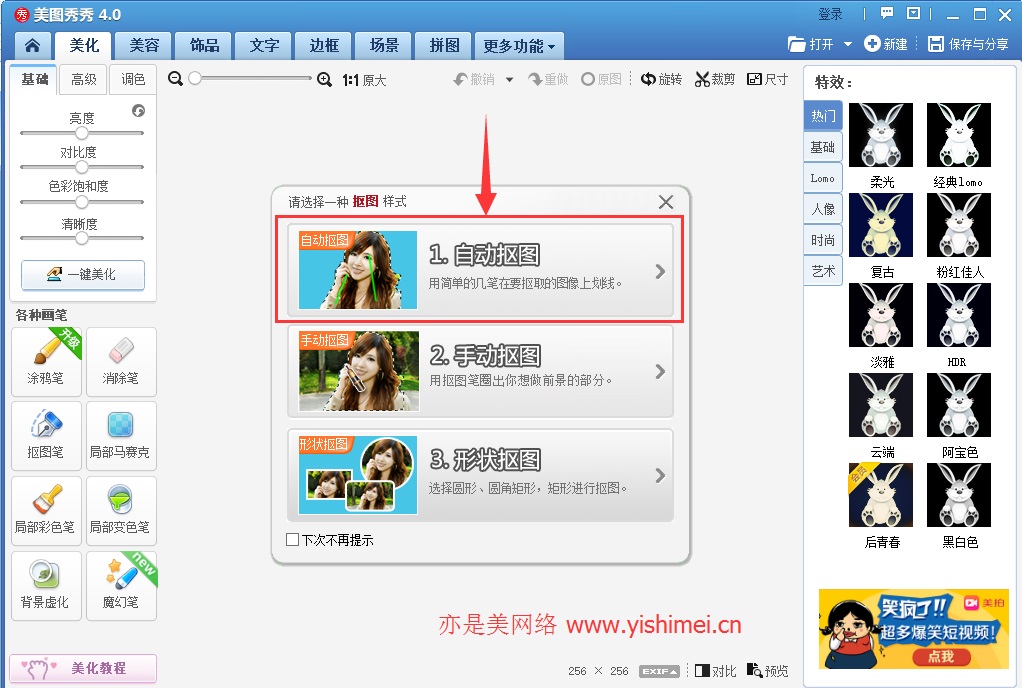Apply the 复古 effect thumbnail

point(881,225)
